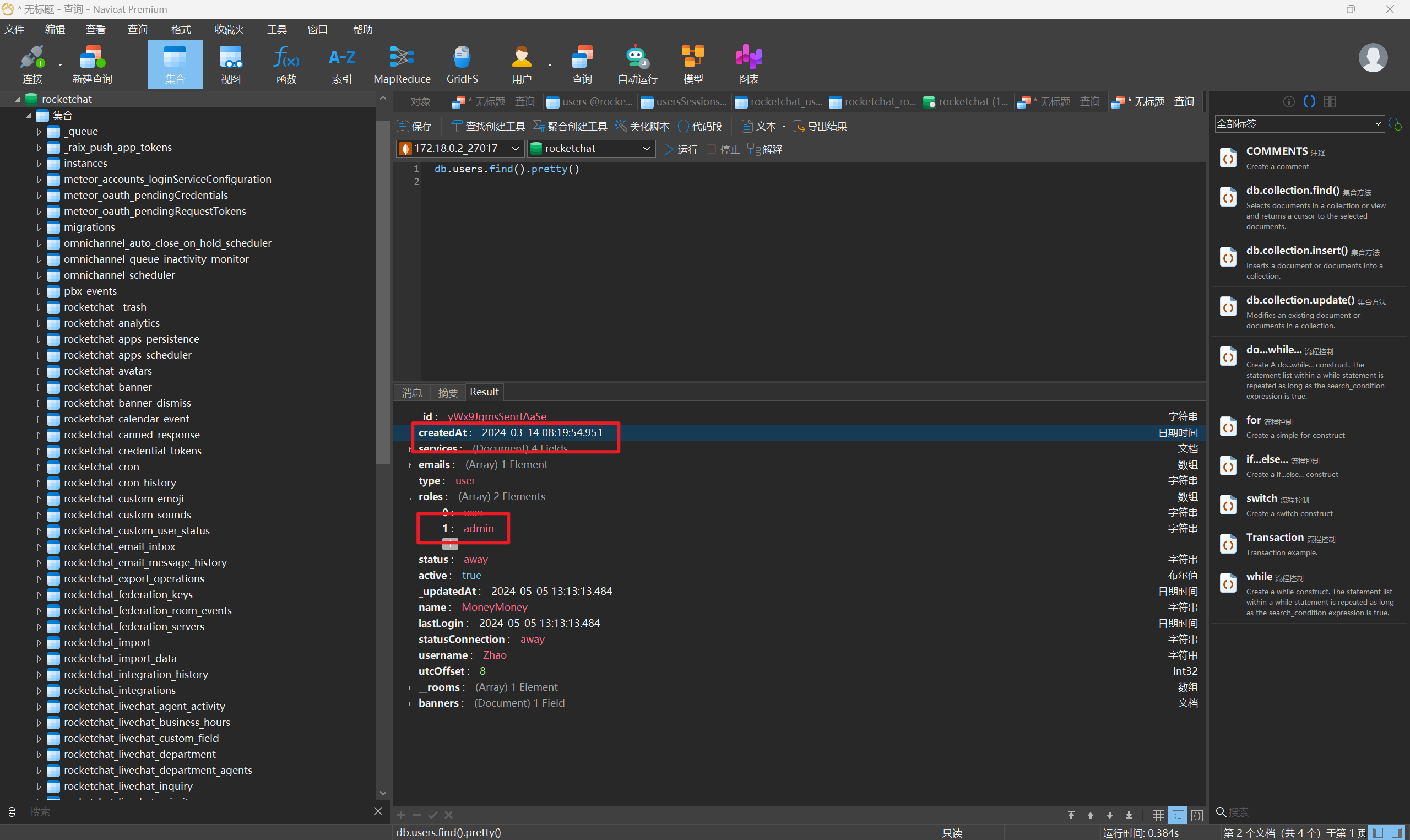Collapse the rocketchat database tree node
The width and height of the screenshot is (1410, 840).
(18, 100)
